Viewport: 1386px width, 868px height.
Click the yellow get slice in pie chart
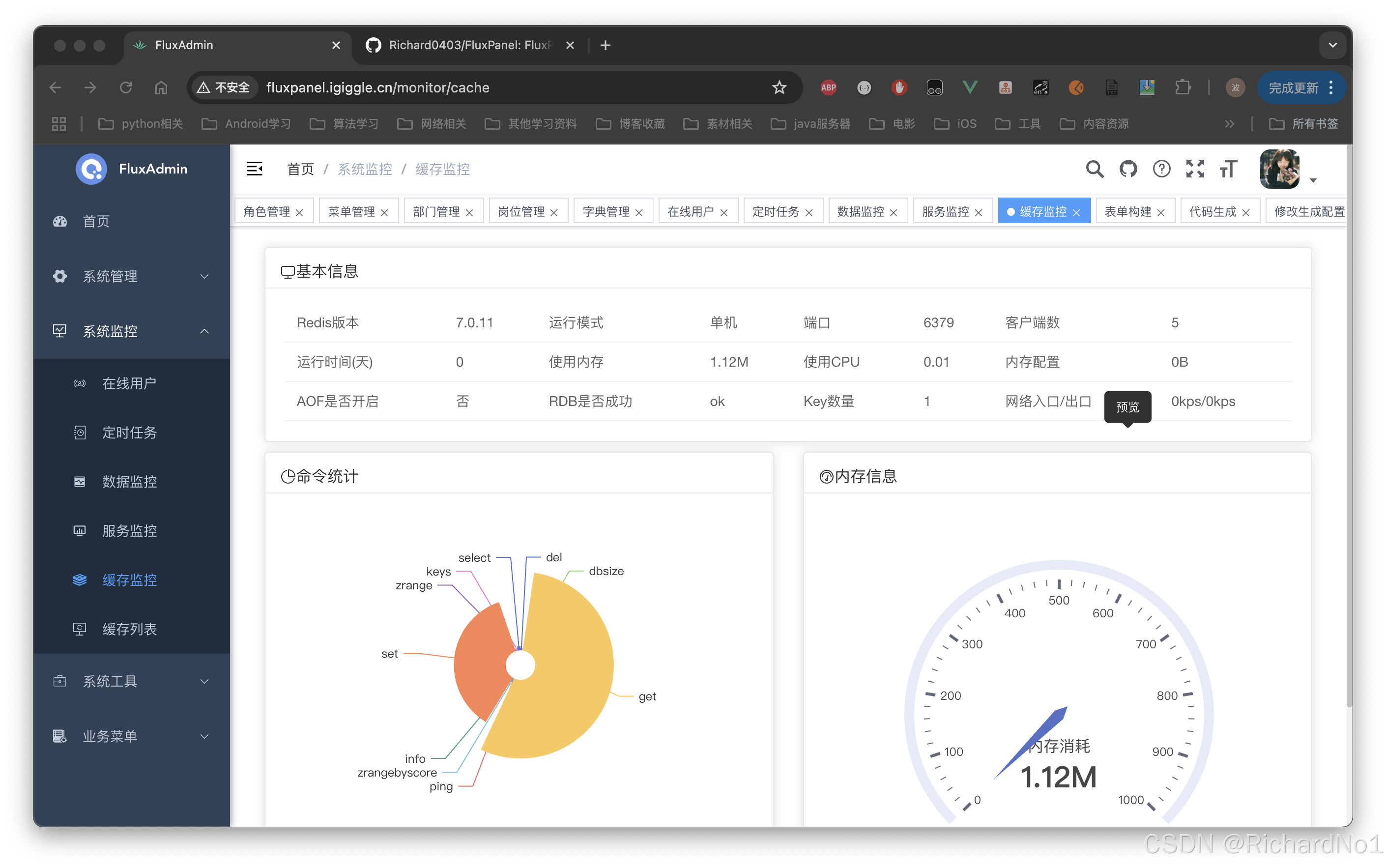(x=568, y=666)
